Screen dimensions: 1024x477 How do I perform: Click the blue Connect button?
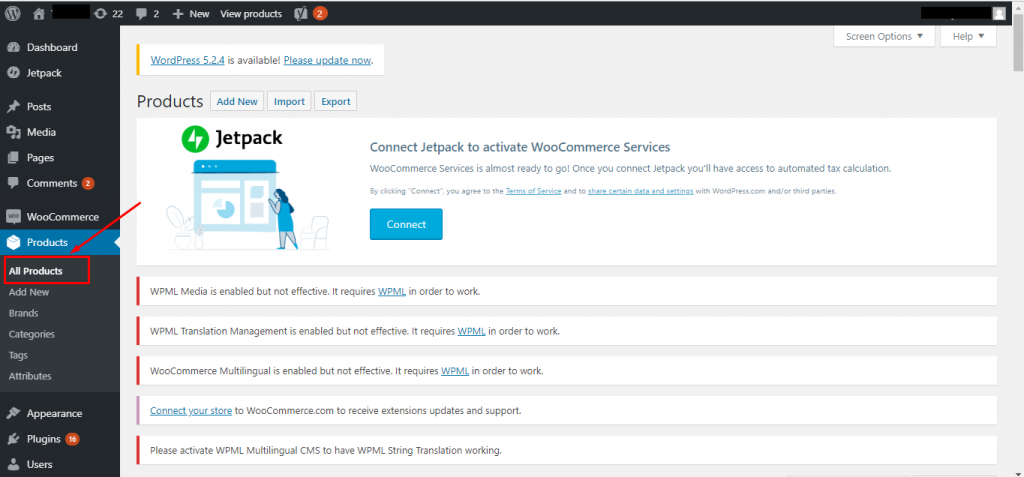pos(406,224)
